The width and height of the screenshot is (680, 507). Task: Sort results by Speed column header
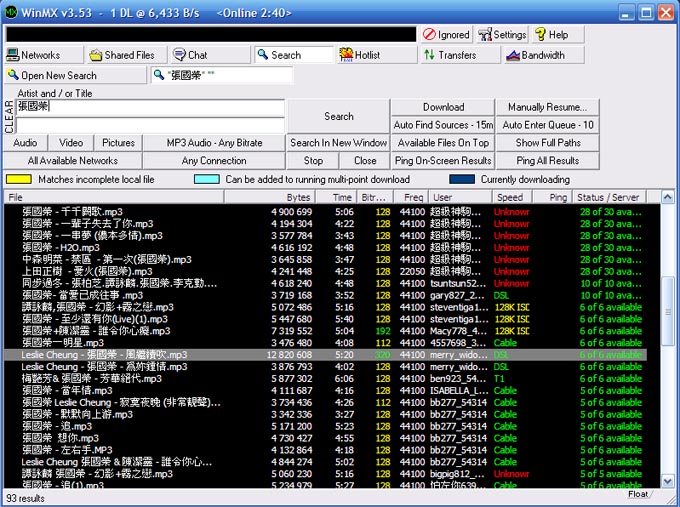[512, 197]
